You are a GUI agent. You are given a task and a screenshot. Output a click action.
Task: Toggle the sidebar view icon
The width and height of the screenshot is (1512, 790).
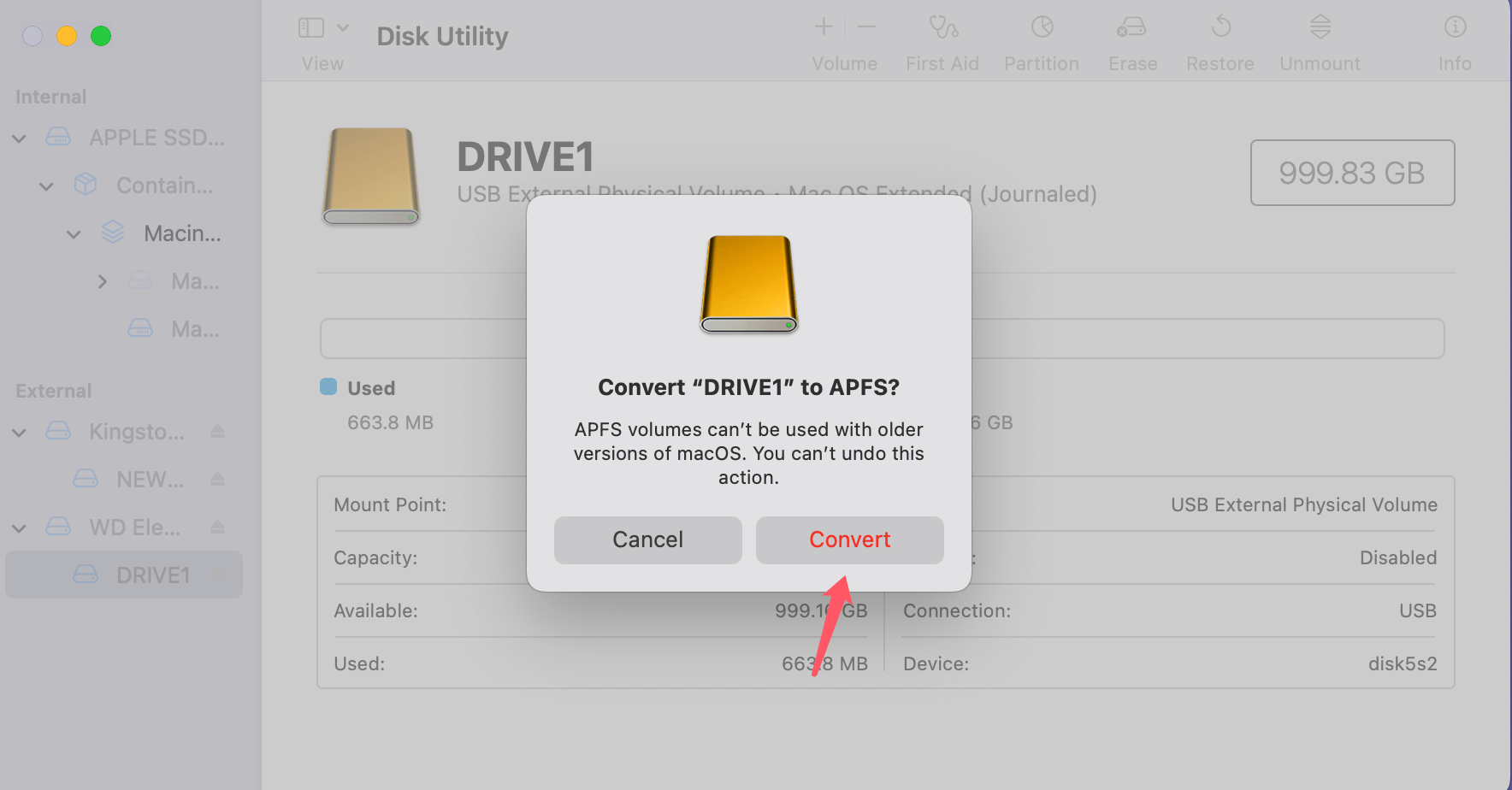click(310, 27)
